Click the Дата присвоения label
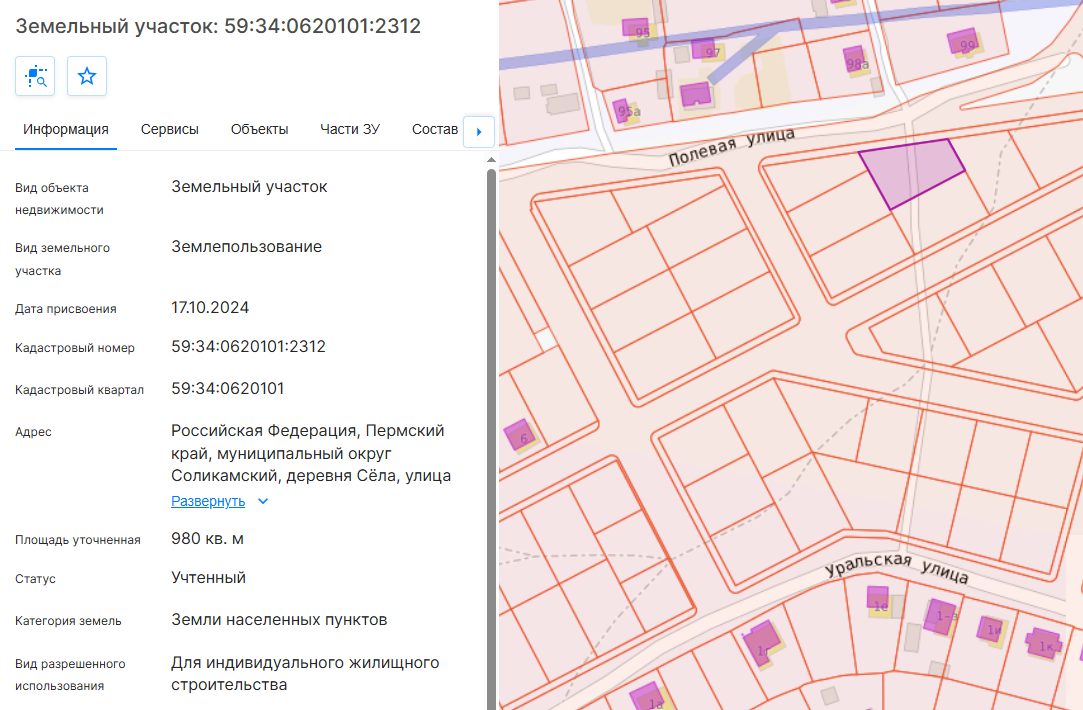 [x=66, y=309]
